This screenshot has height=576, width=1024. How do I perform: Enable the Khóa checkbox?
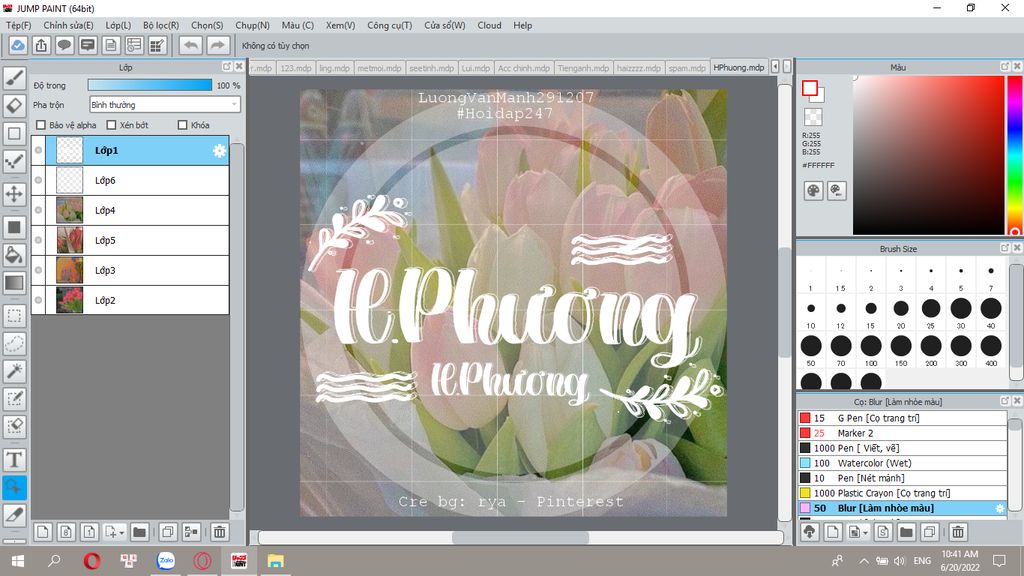182,125
